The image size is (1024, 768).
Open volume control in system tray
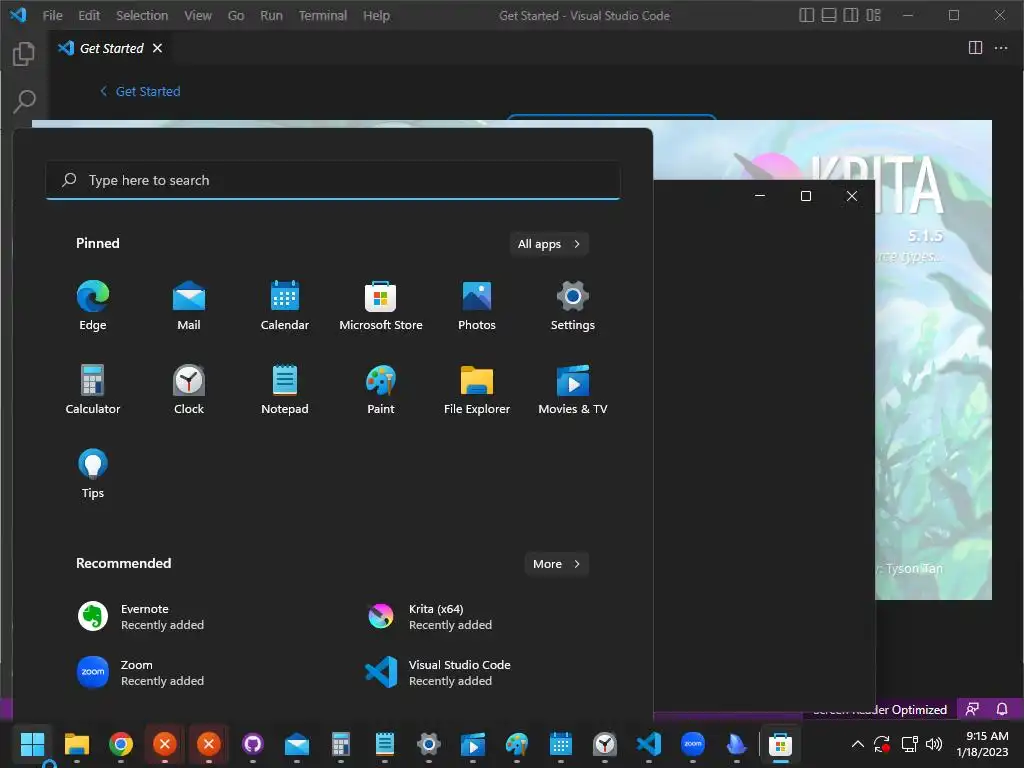[934, 744]
